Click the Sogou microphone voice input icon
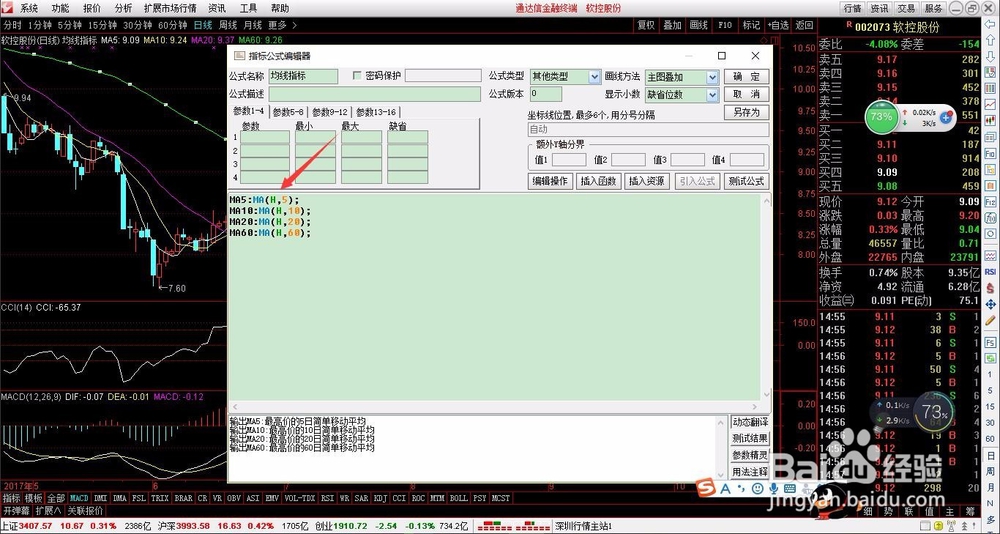Image resolution: width=1000 pixels, height=534 pixels. pos(774,489)
